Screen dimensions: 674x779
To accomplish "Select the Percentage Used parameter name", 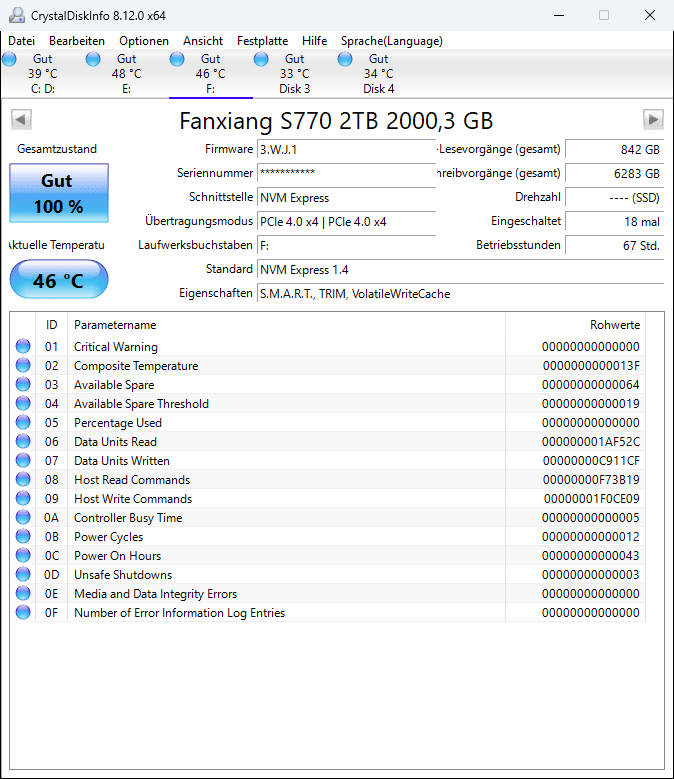I will 118,423.
